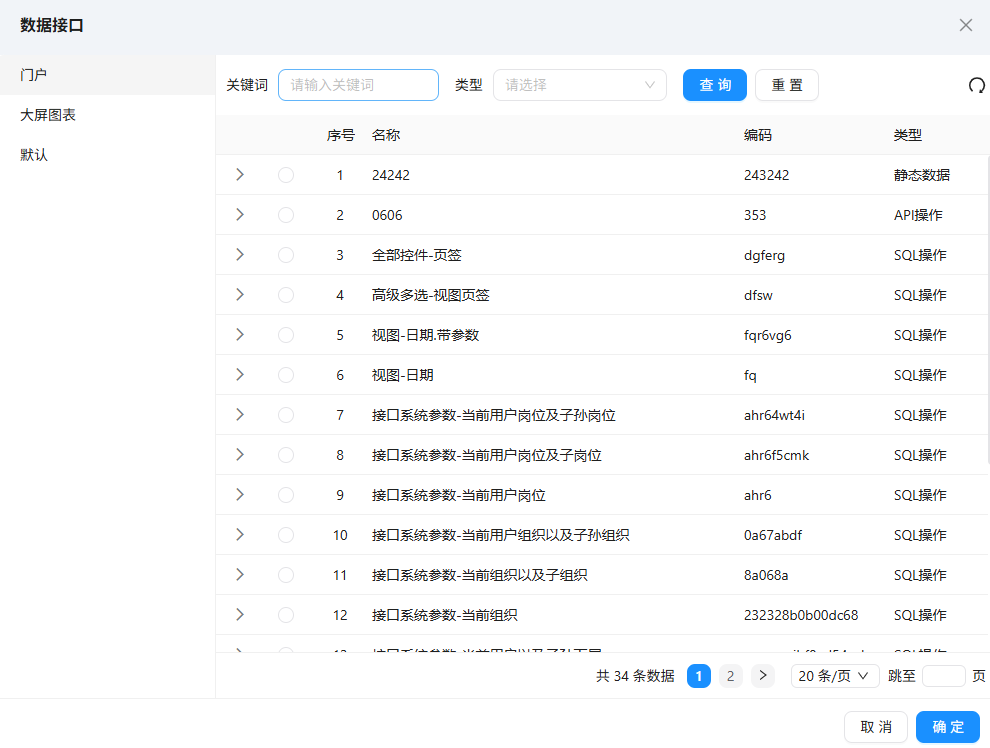Viewport: 990px width, 748px height.
Task: Expand row 1 named 24242
Action: [239, 175]
